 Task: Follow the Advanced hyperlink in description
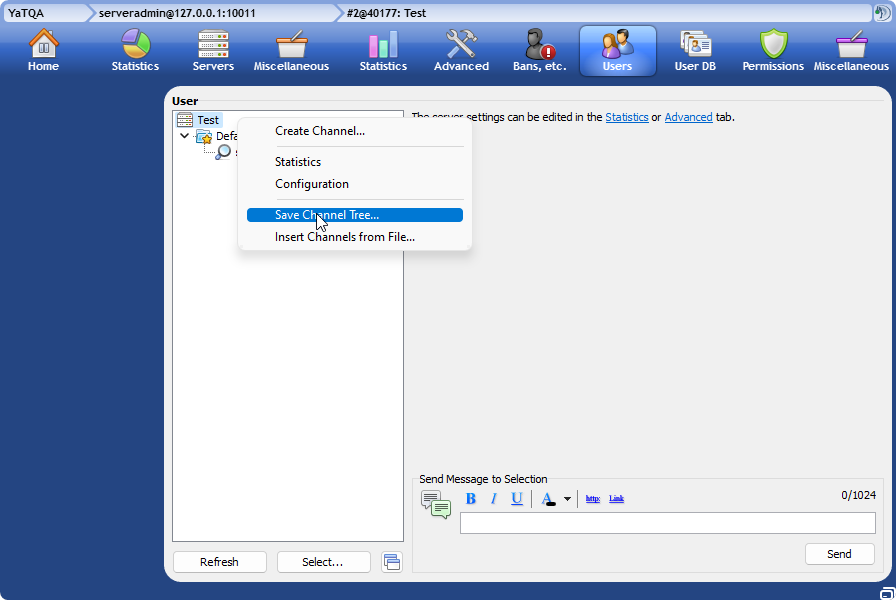[x=688, y=117]
